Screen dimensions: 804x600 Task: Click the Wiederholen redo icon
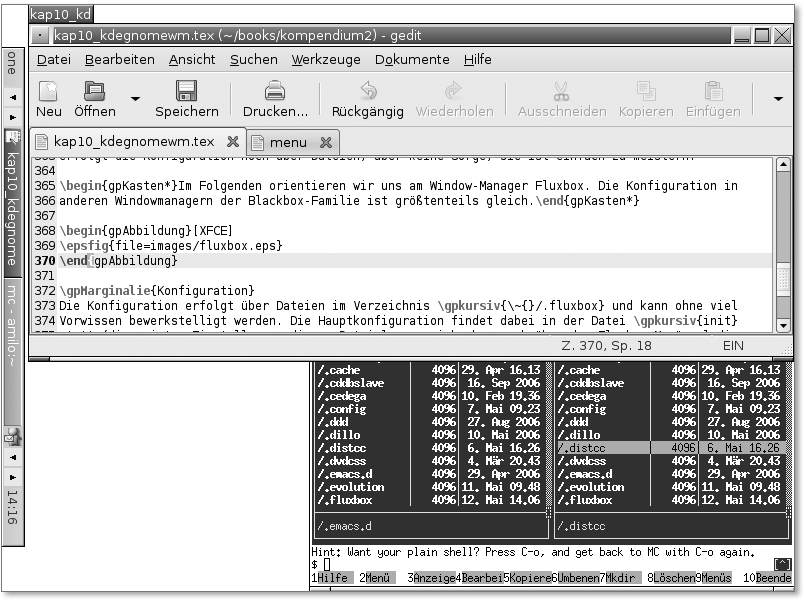[454, 93]
